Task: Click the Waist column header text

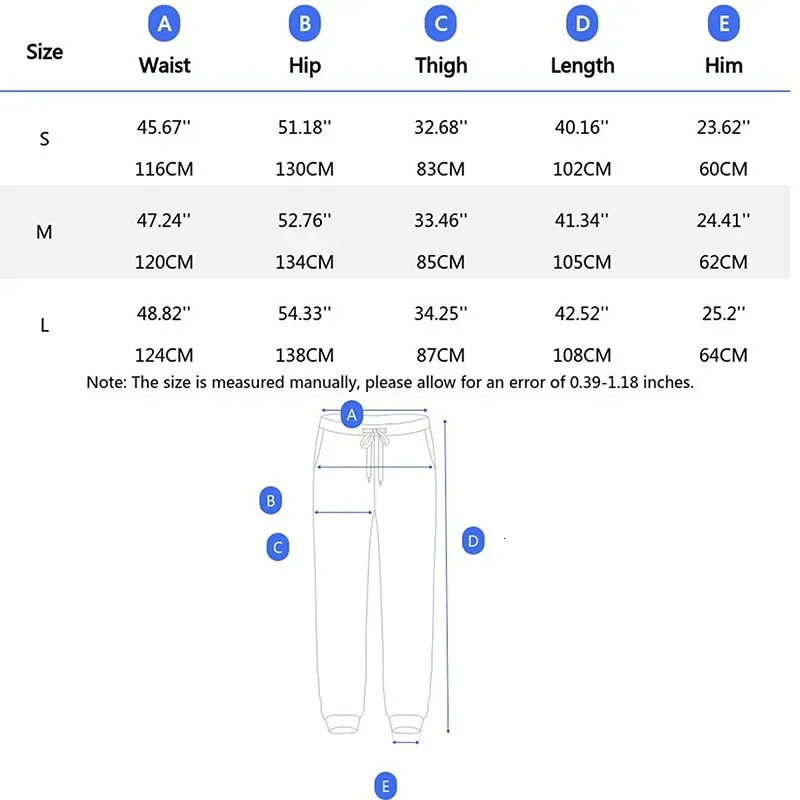Action: (164, 66)
